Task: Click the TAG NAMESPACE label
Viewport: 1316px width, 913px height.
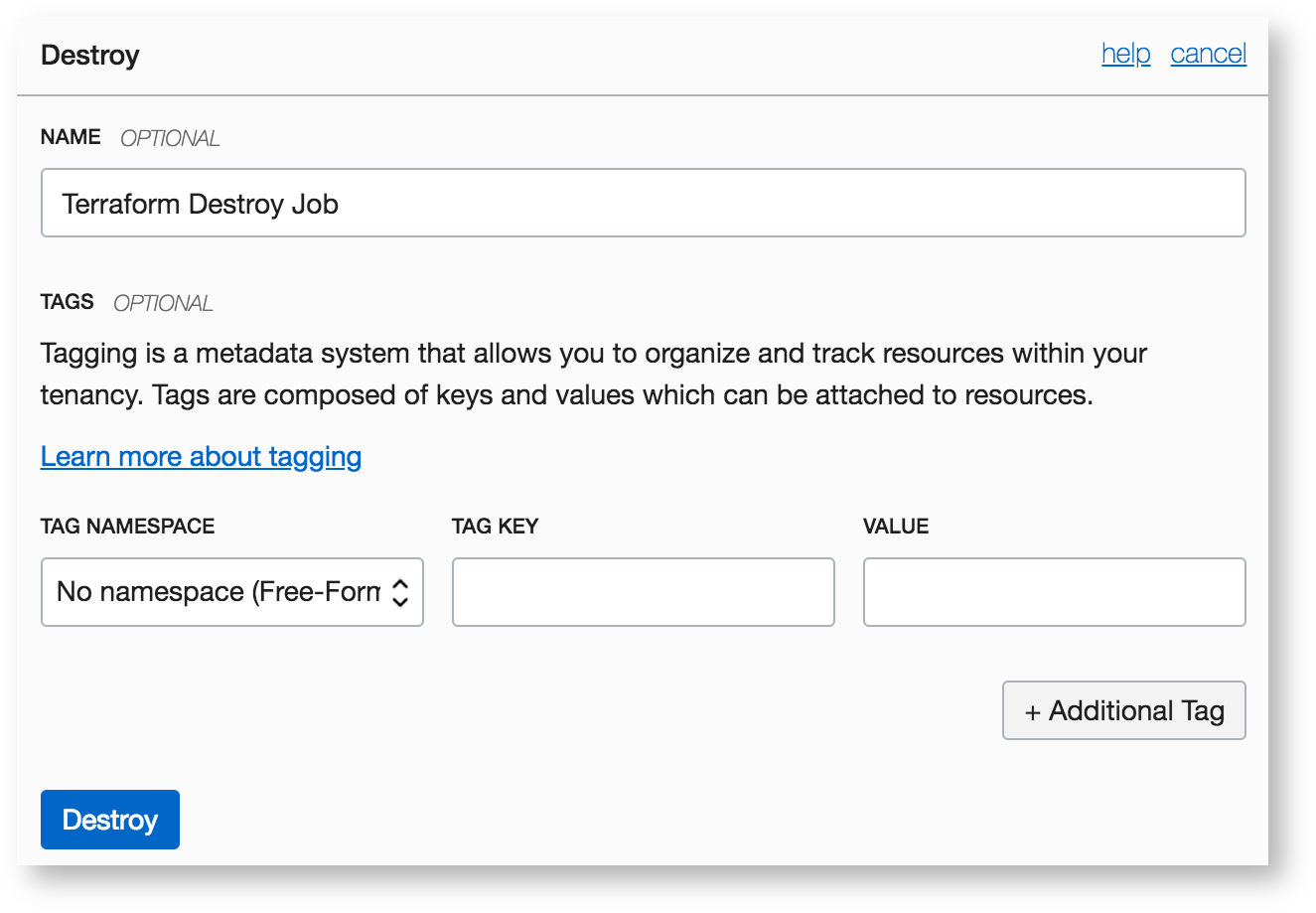Action: [128, 527]
